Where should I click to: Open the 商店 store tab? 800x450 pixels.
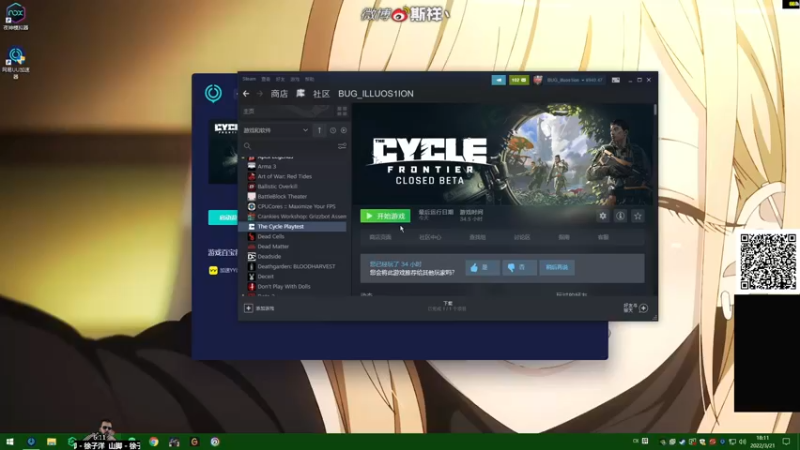pyautogui.click(x=279, y=94)
